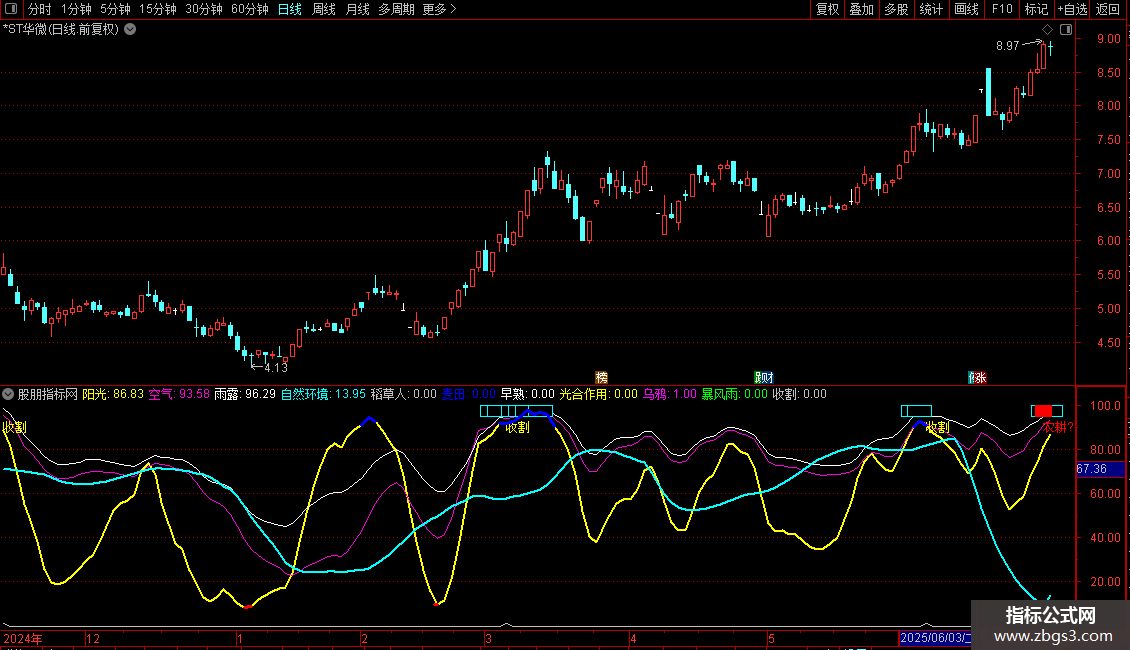Click the 榜 event marker
The image size is (1130, 650).
[602, 378]
